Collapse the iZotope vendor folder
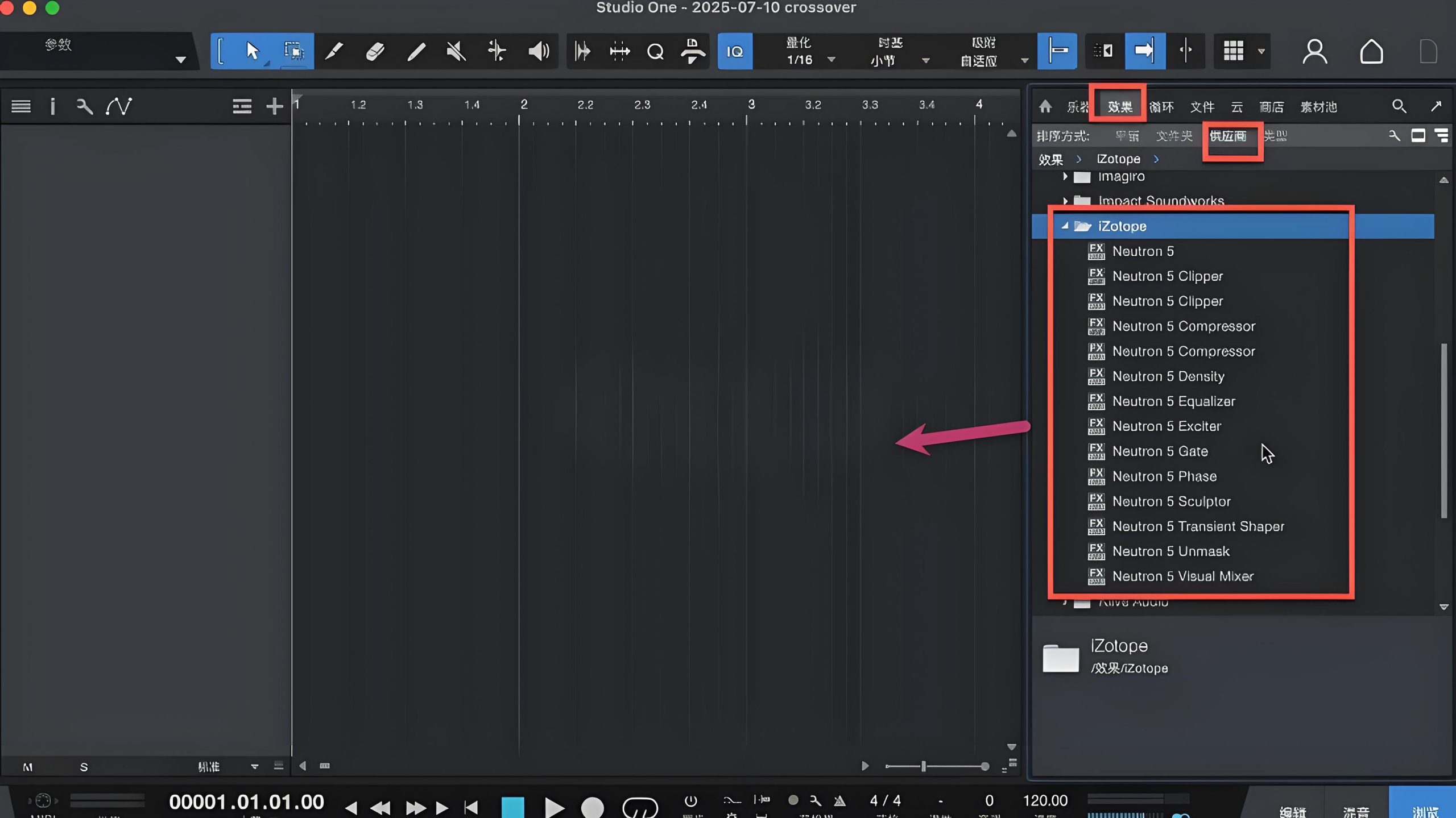Viewport: 1456px width, 818px height. [x=1065, y=226]
